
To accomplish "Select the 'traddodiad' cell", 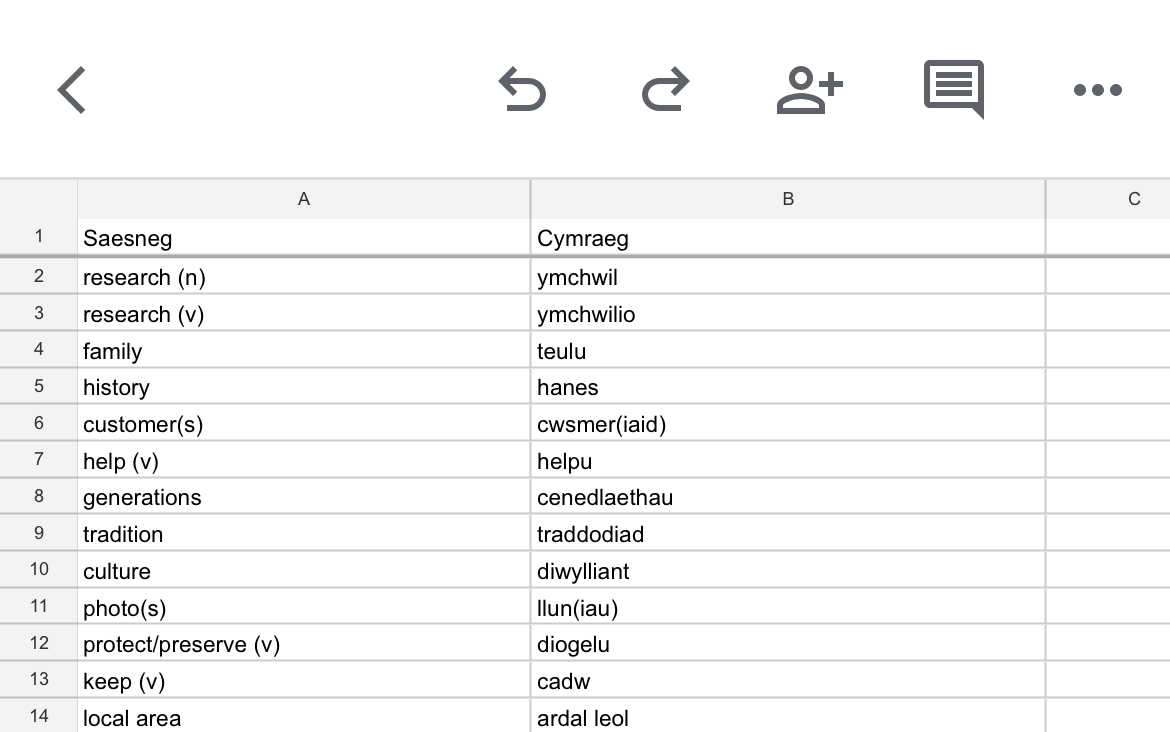I will pyautogui.click(x=788, y=533).
